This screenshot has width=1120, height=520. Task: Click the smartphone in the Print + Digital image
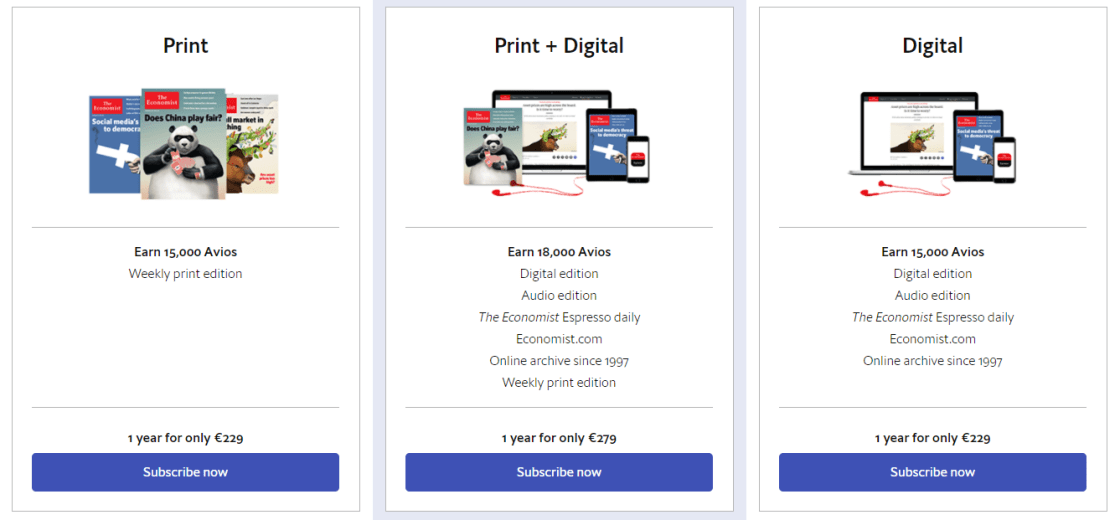(x=637, y=160)
